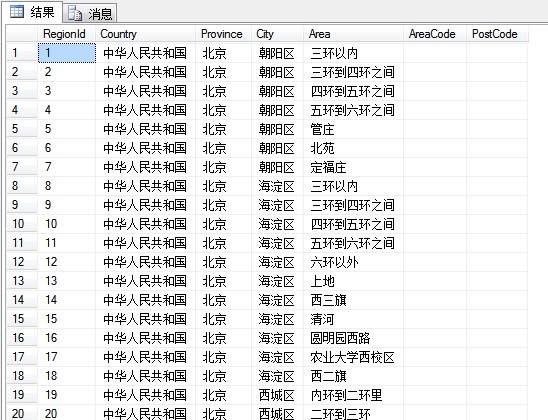Viewport: 548px width, 420px height.
Task: Select the 内环到二环里 area cell
Action: coord(353,394)
